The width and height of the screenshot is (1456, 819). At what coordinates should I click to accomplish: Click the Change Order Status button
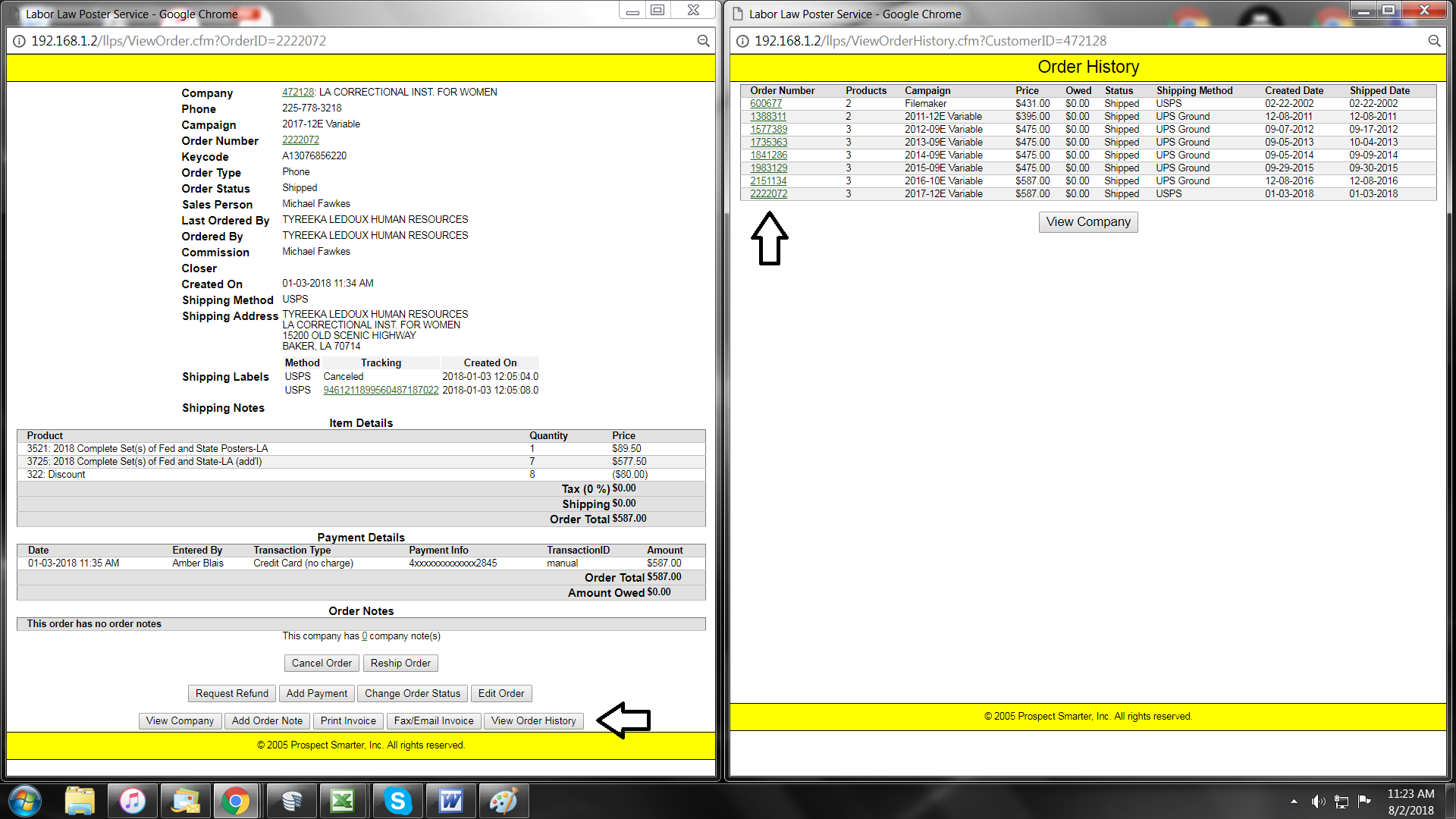(x=412, y=694)
